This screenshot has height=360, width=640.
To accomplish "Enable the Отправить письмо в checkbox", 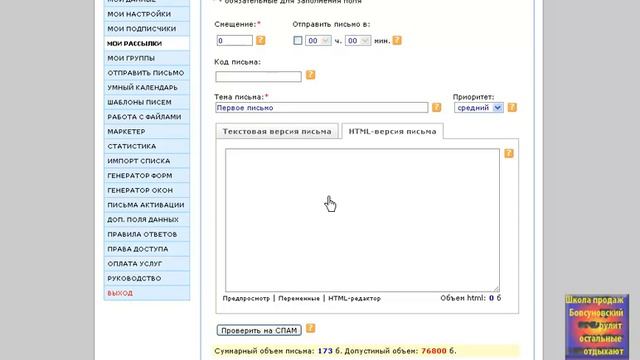I will [298, 40].
